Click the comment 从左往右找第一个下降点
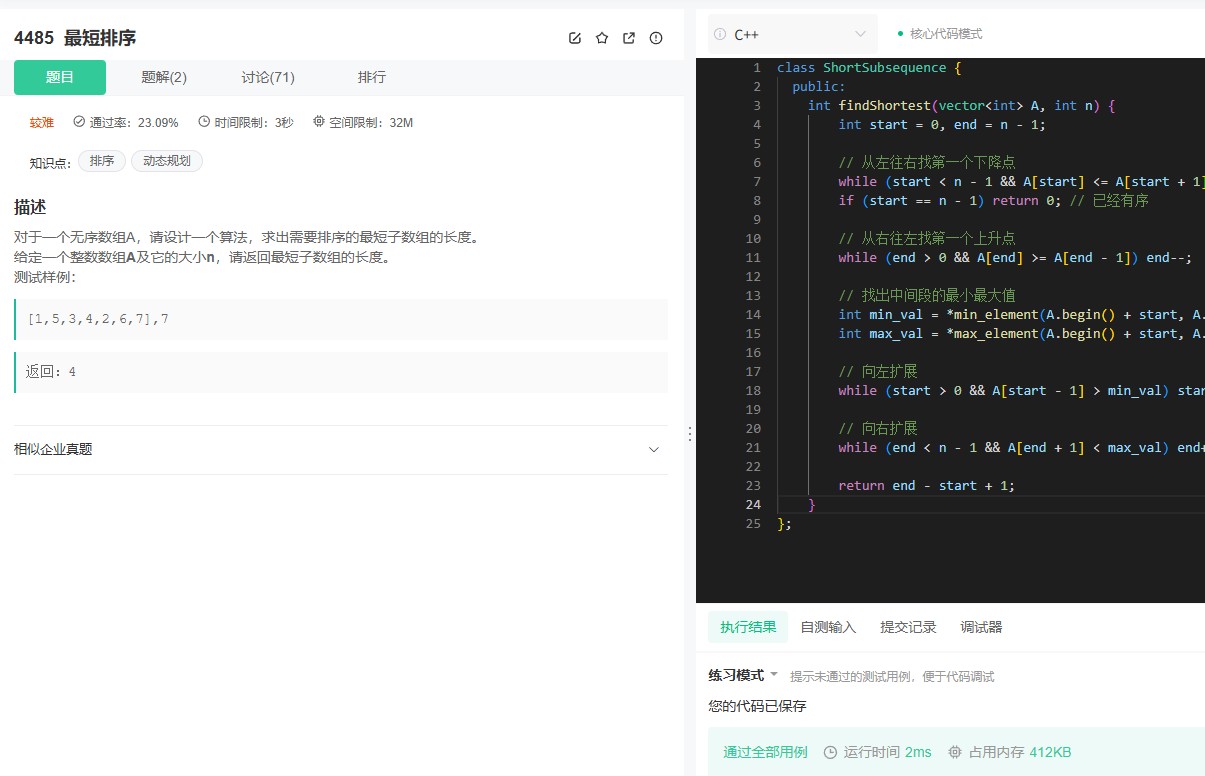Image resolution: width=1205 pixels, height=776 pixels. [x=927, y=162]
